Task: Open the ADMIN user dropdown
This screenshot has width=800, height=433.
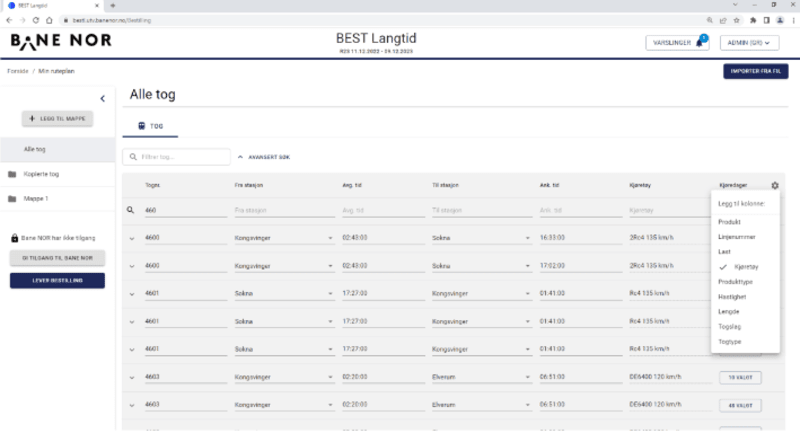Action: tap(749, 43)
